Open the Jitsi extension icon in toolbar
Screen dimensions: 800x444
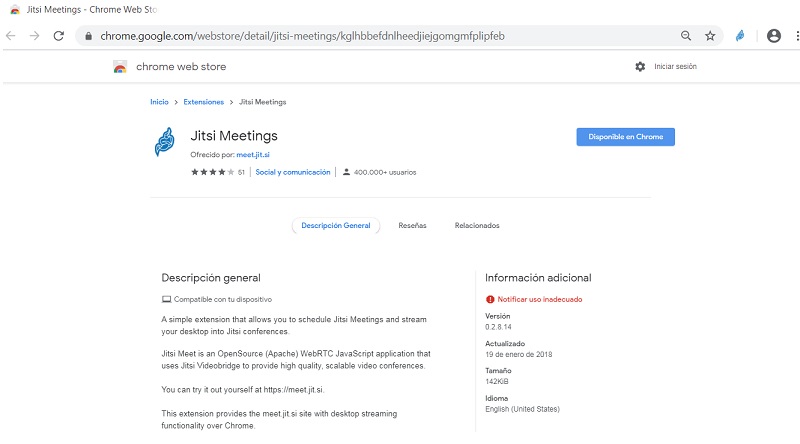(741, 35)
